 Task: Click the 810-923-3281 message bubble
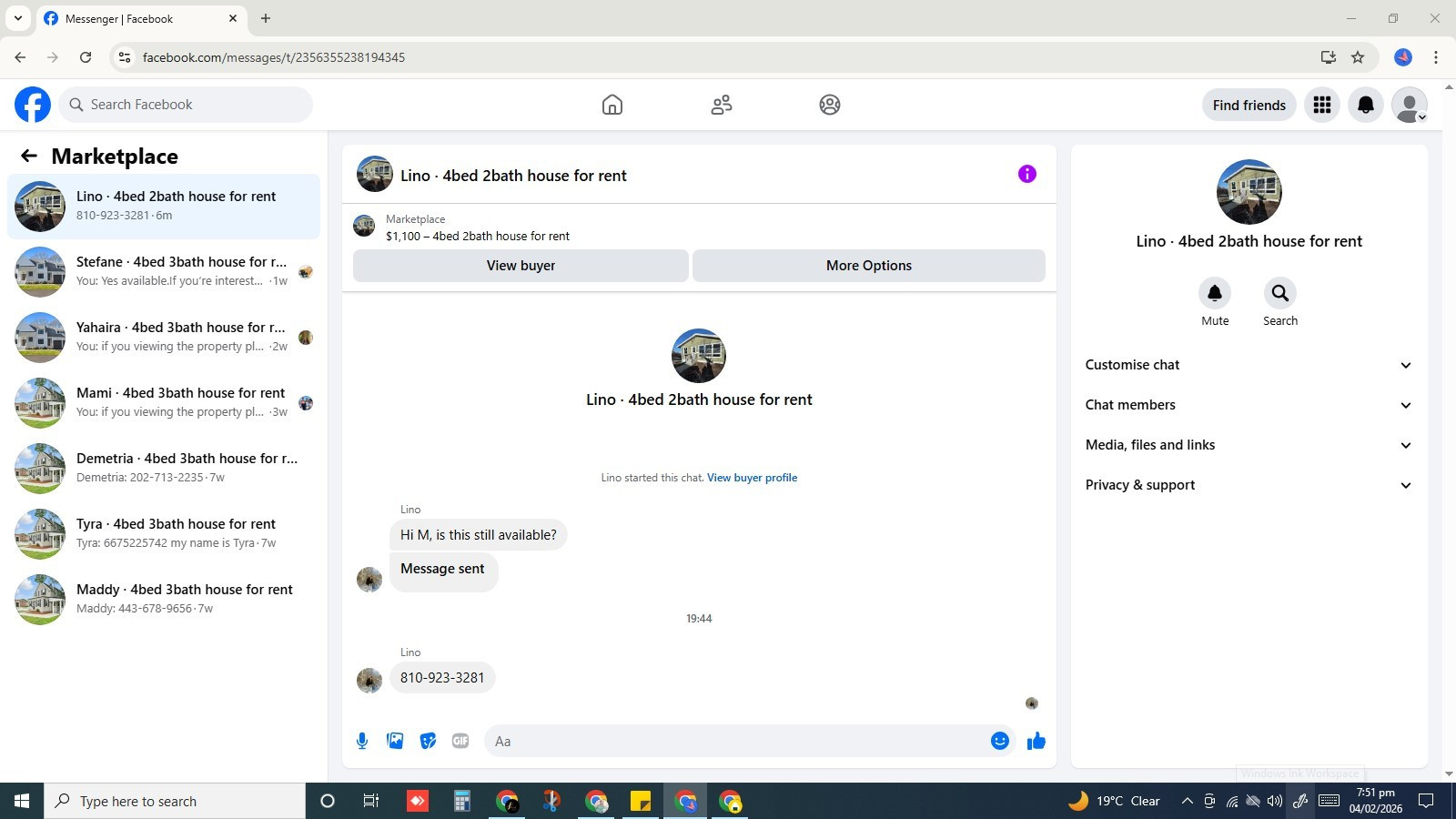(442, 678)
